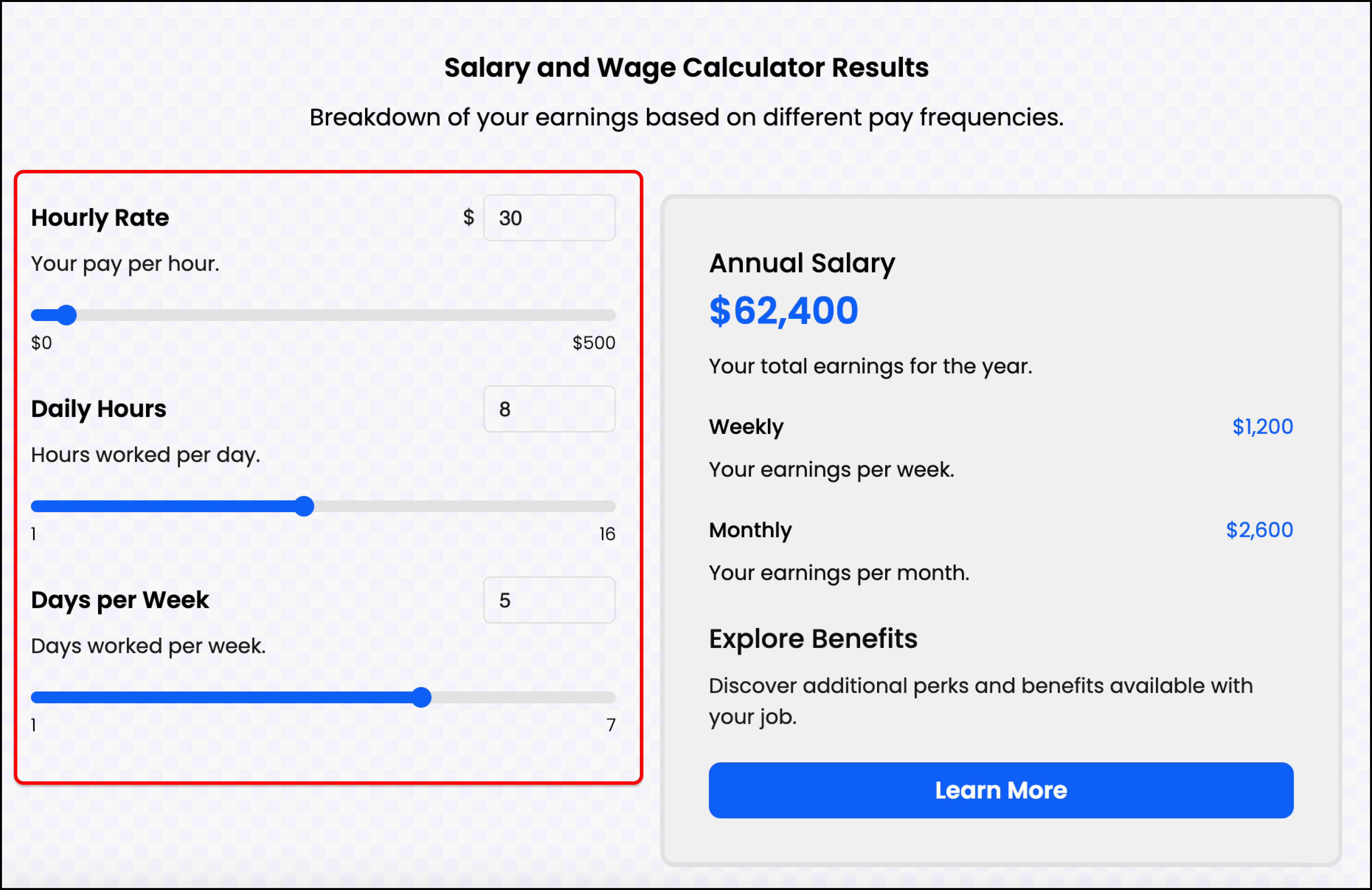
Task: Select the 16 maximum label under Daily Hours
Action: coord(607,534)
